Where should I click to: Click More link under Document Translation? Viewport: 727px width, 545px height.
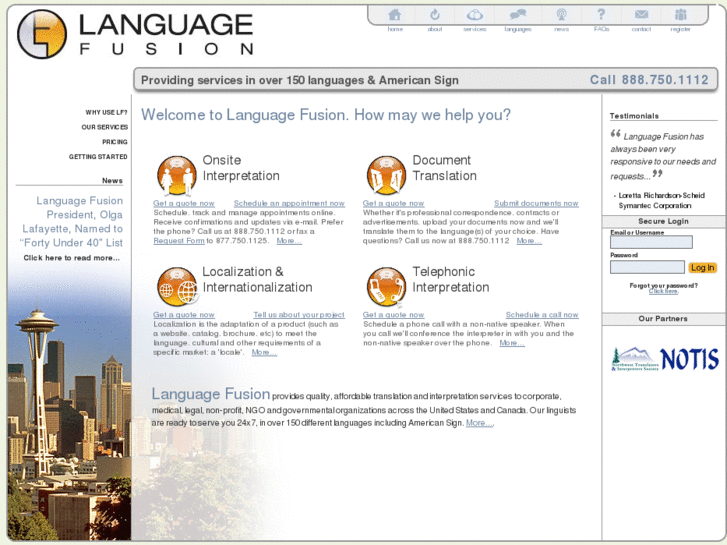click(x=529, y=241)
